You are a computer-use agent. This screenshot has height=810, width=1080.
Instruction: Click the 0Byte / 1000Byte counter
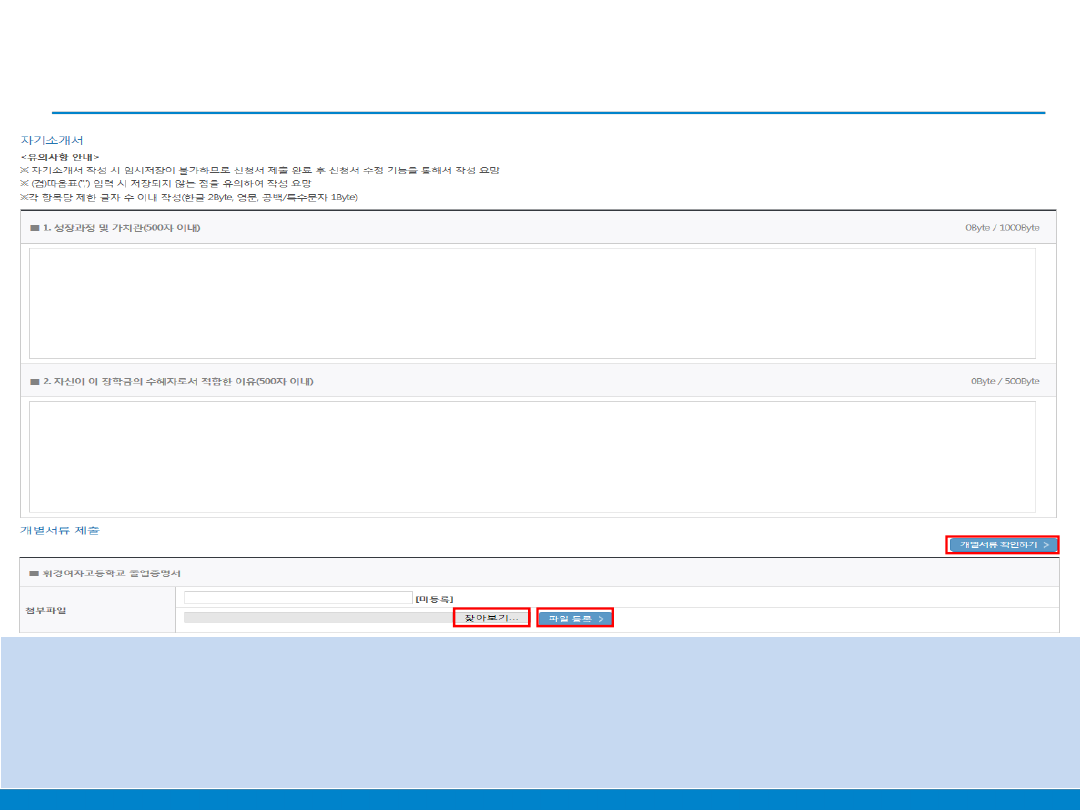coord(1002,228)
